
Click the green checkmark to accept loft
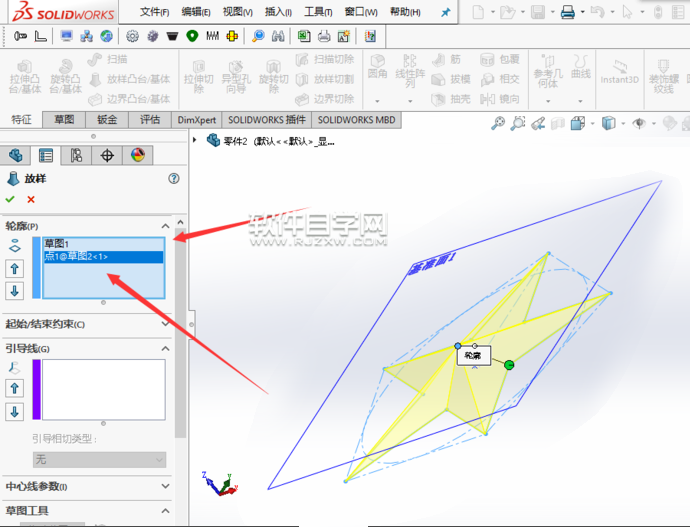(x=11, y=199)
